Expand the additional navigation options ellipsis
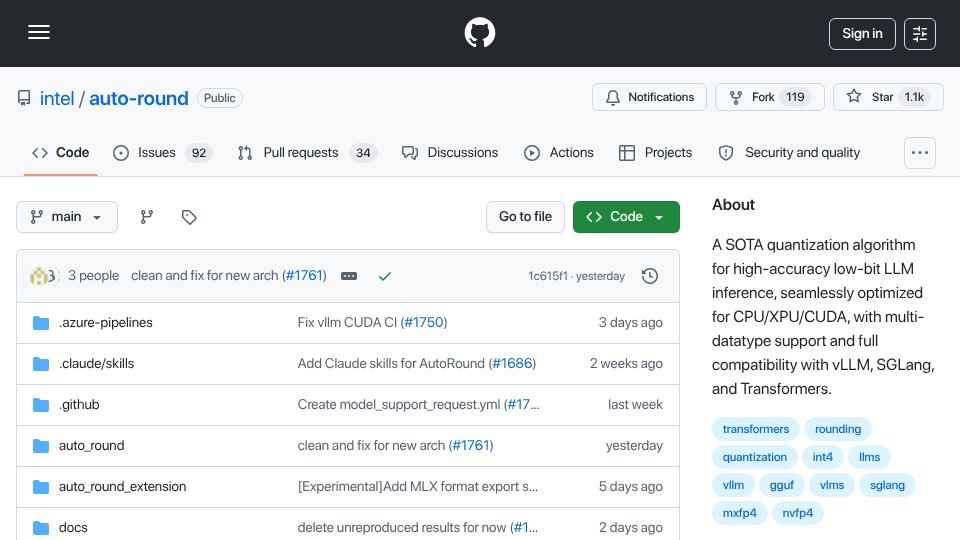 920,153
